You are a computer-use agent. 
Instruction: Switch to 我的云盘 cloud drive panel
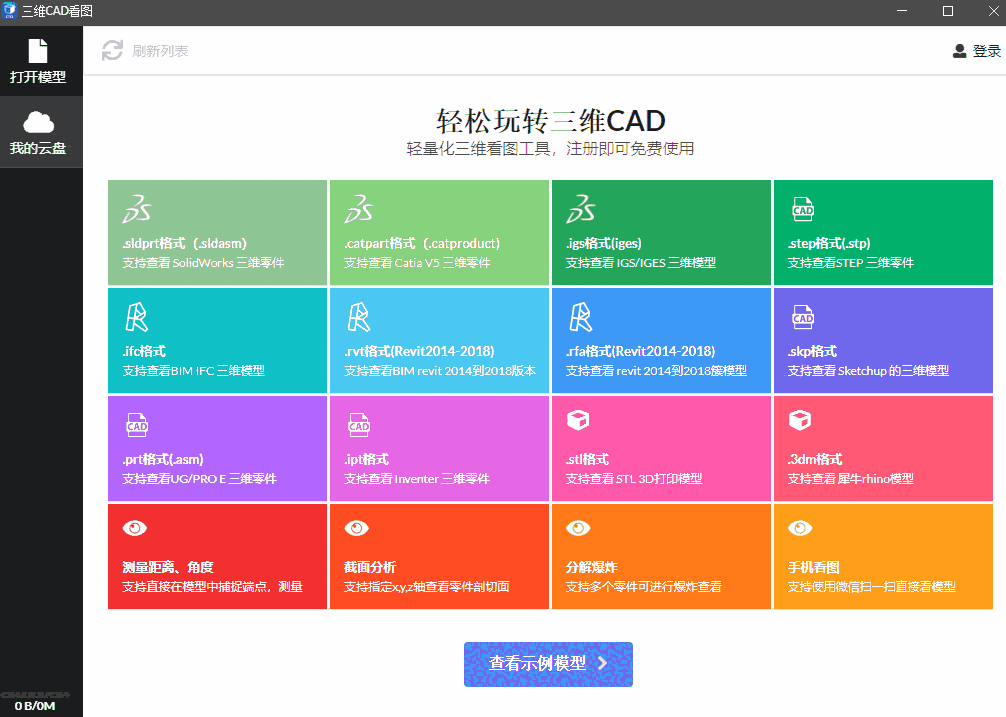tap(40, 131)
